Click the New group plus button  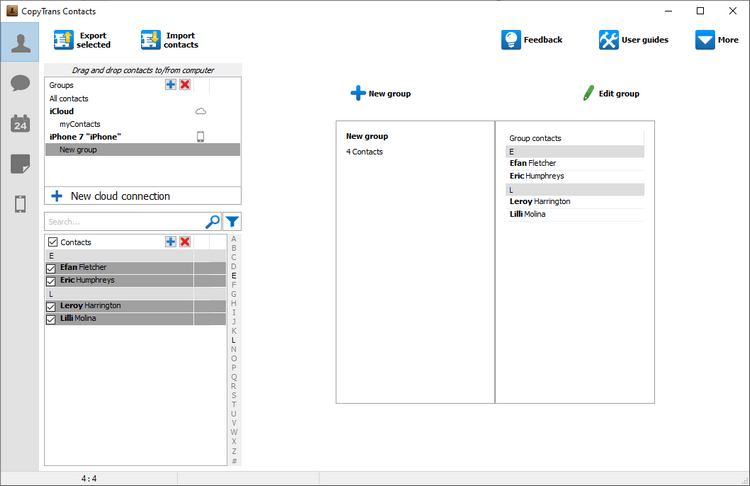(381, 93)
